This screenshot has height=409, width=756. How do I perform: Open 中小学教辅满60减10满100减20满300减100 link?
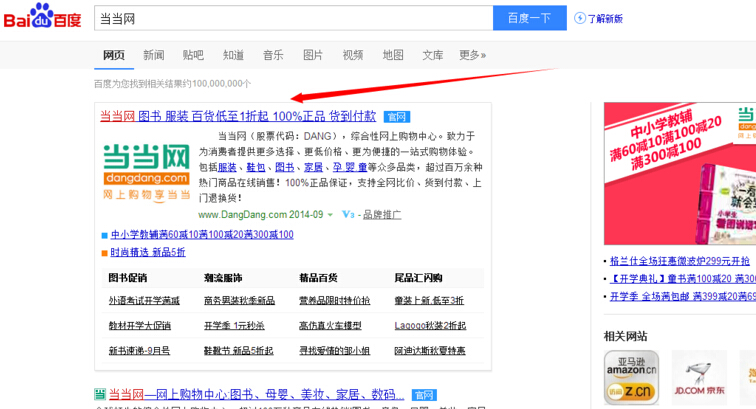point(202,234)
